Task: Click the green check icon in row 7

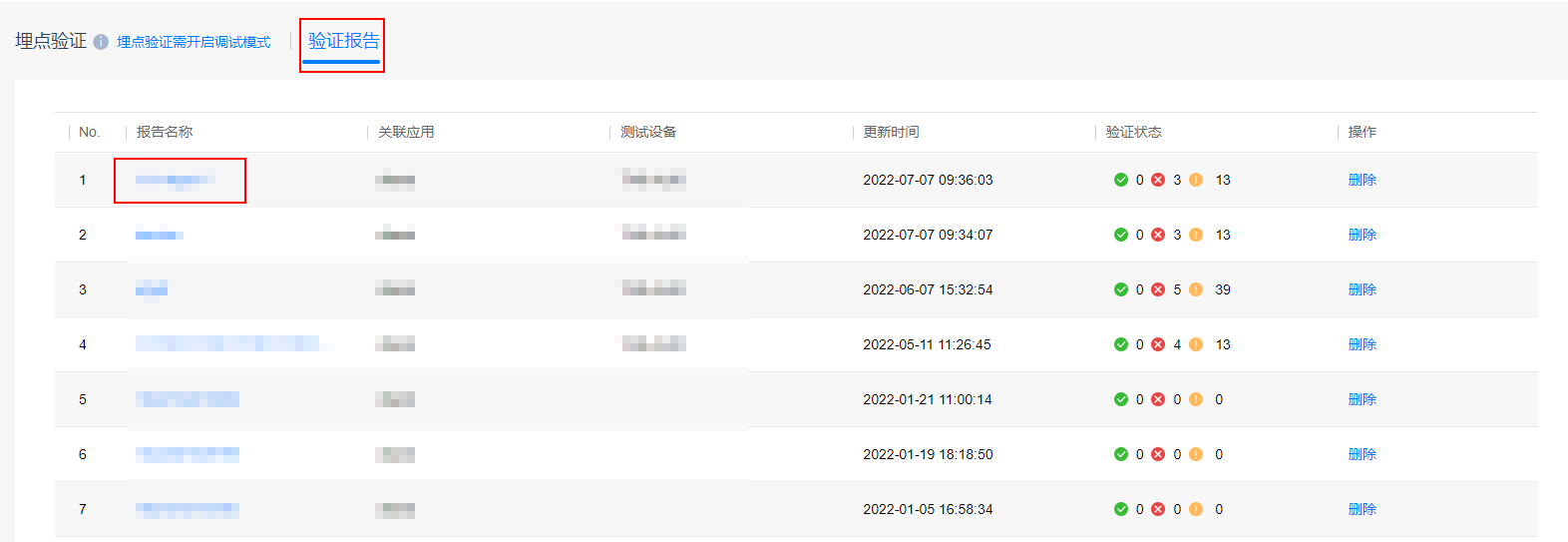Action: (x=1121, y=509)
